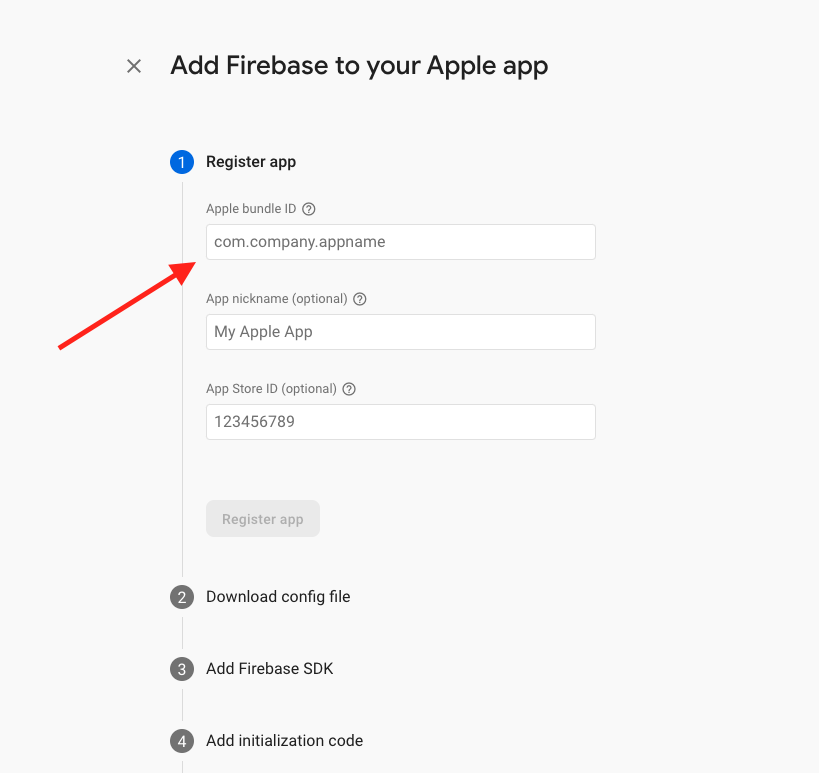Click into the App nickname field
Image resolution: width=819 pixels, height=773 pixels.
400,332
